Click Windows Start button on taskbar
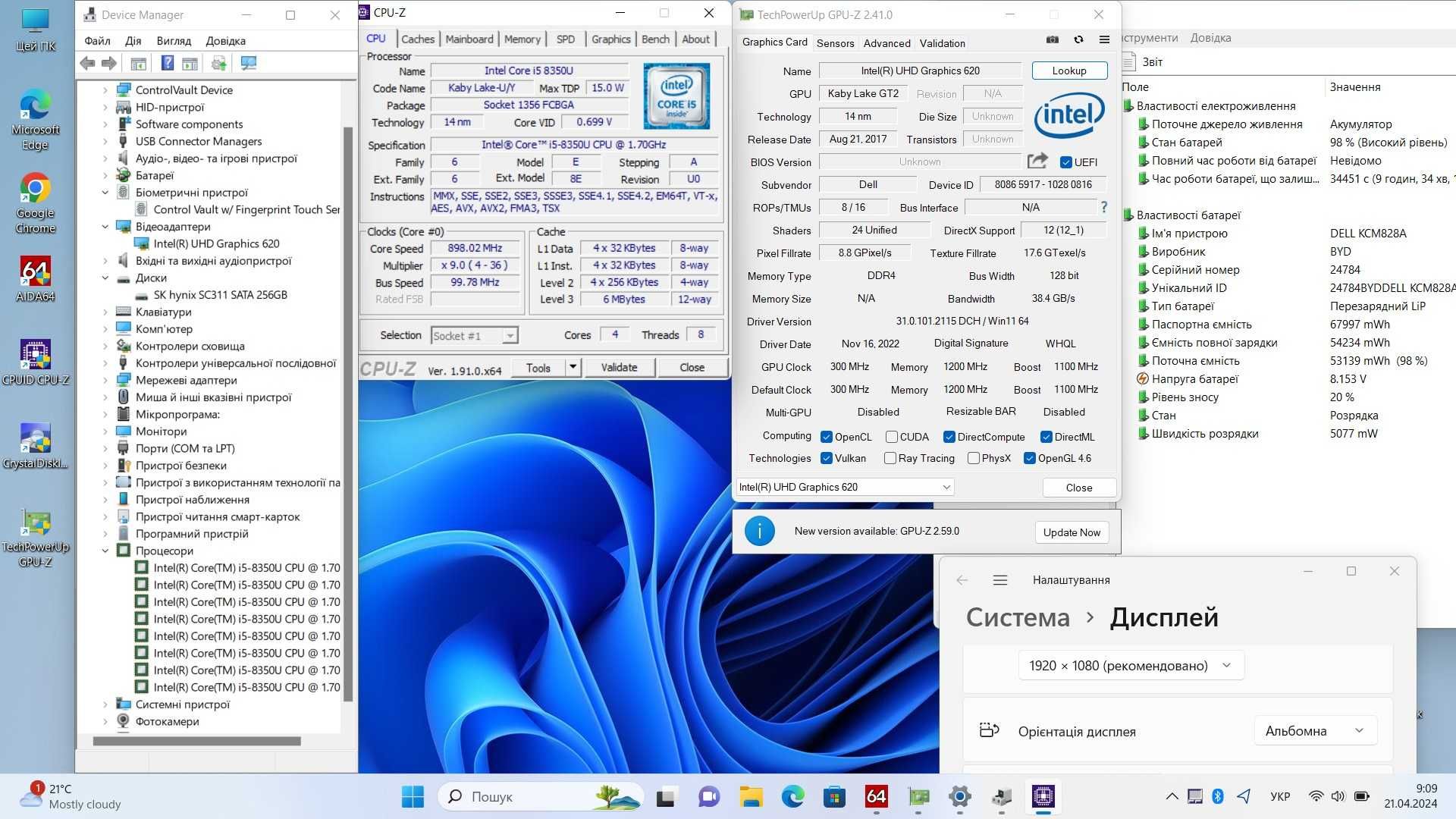The width and height of the screenshot is (1456, 819). [413, 796]
